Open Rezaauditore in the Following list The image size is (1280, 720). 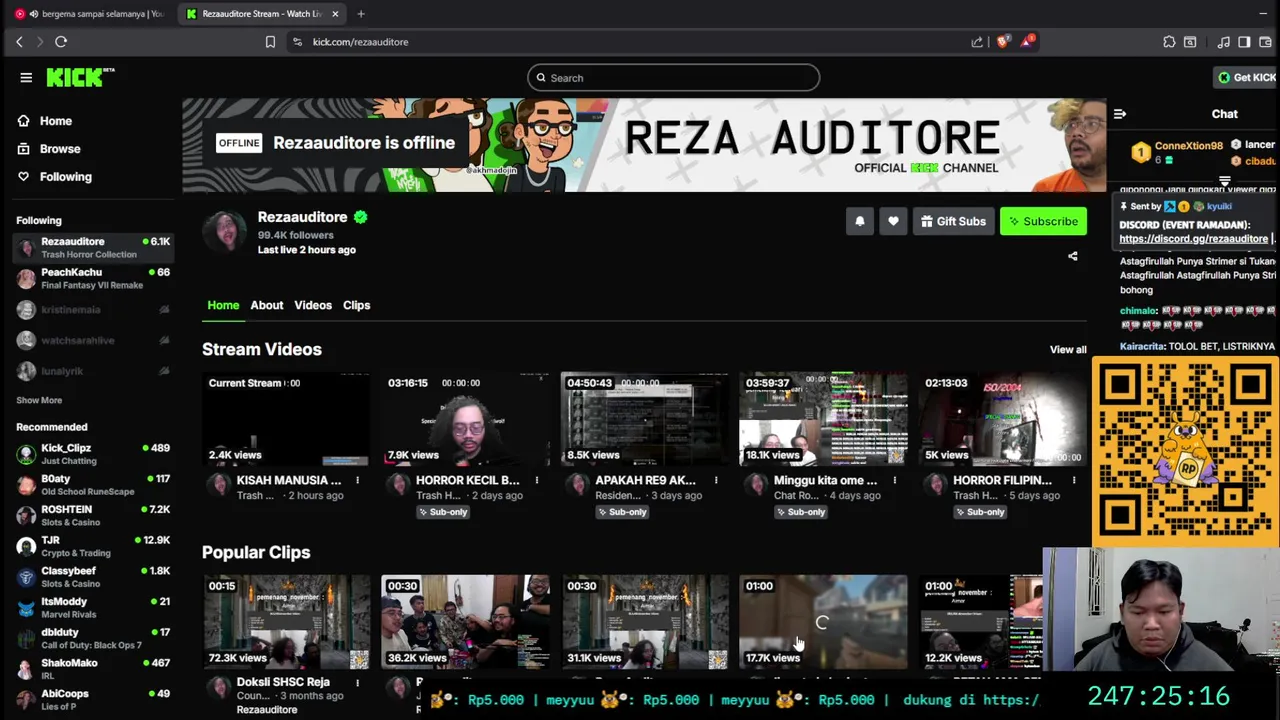(93, 247)
